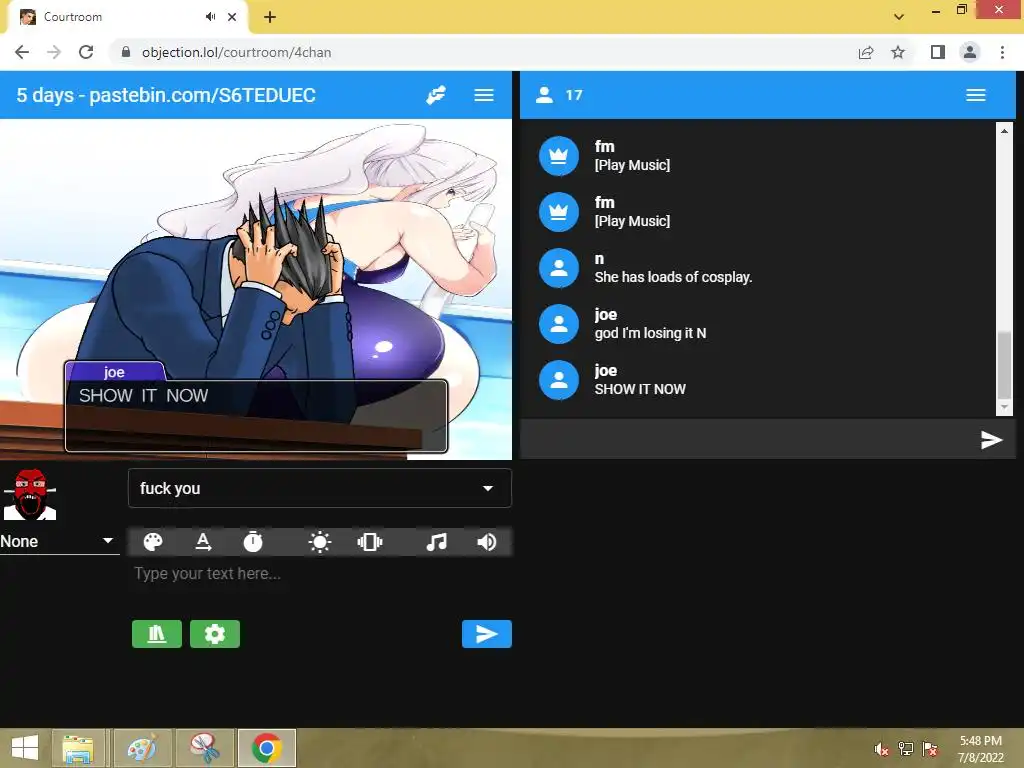Share this page icon in address bar
The width and height of the screenshot is (1024, 768).
(866, 52)
